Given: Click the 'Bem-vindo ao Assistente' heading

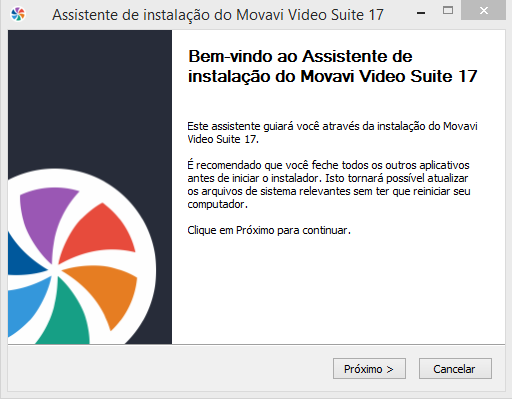Looking at the screenshot, I should click(x=333, y=66).
